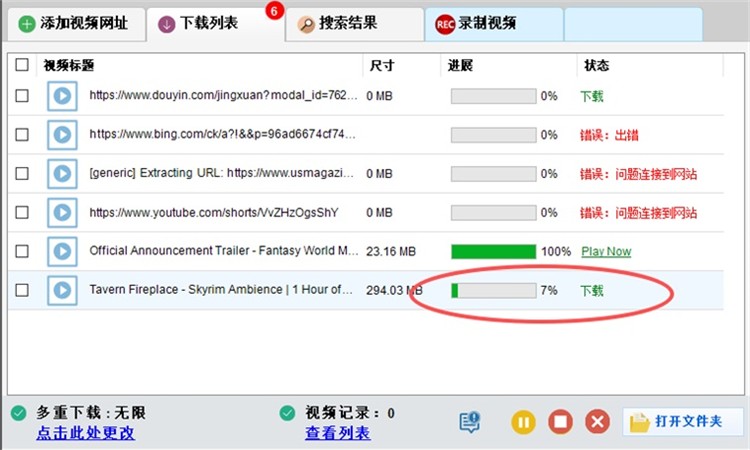Click the 视频标题 column header
Screen dimensions: 750x450
coord(69,66)
